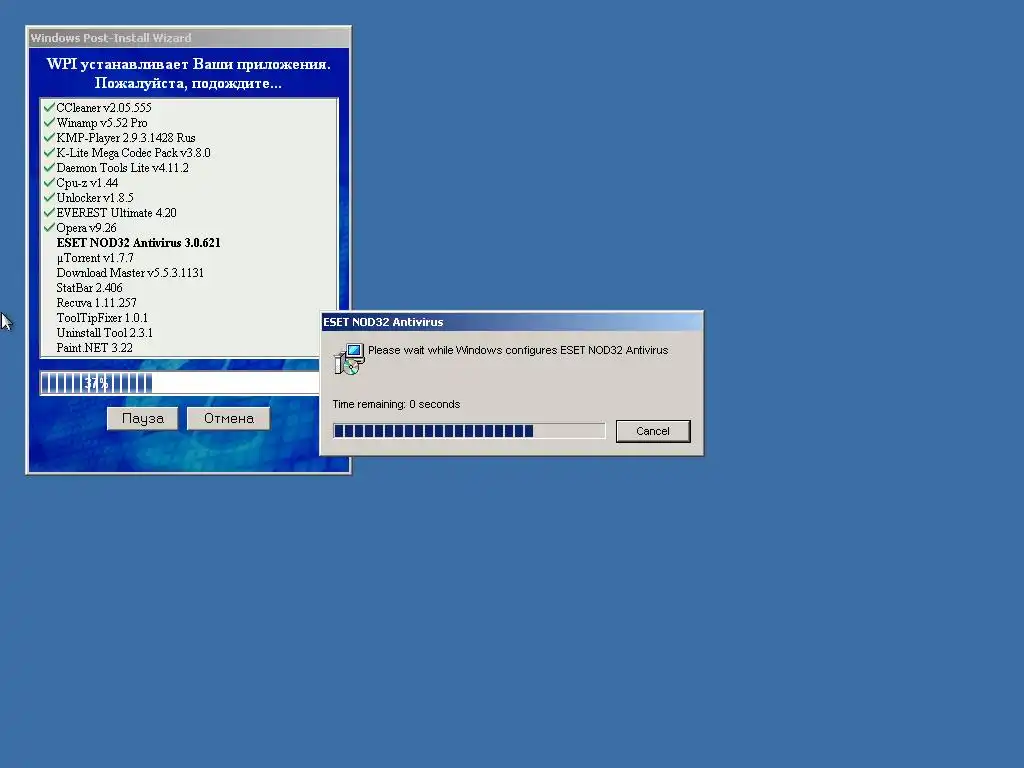The image size is (1024, 768).
Task: Click the green checkmark beside Unlocker
Action: pos(49,197)
